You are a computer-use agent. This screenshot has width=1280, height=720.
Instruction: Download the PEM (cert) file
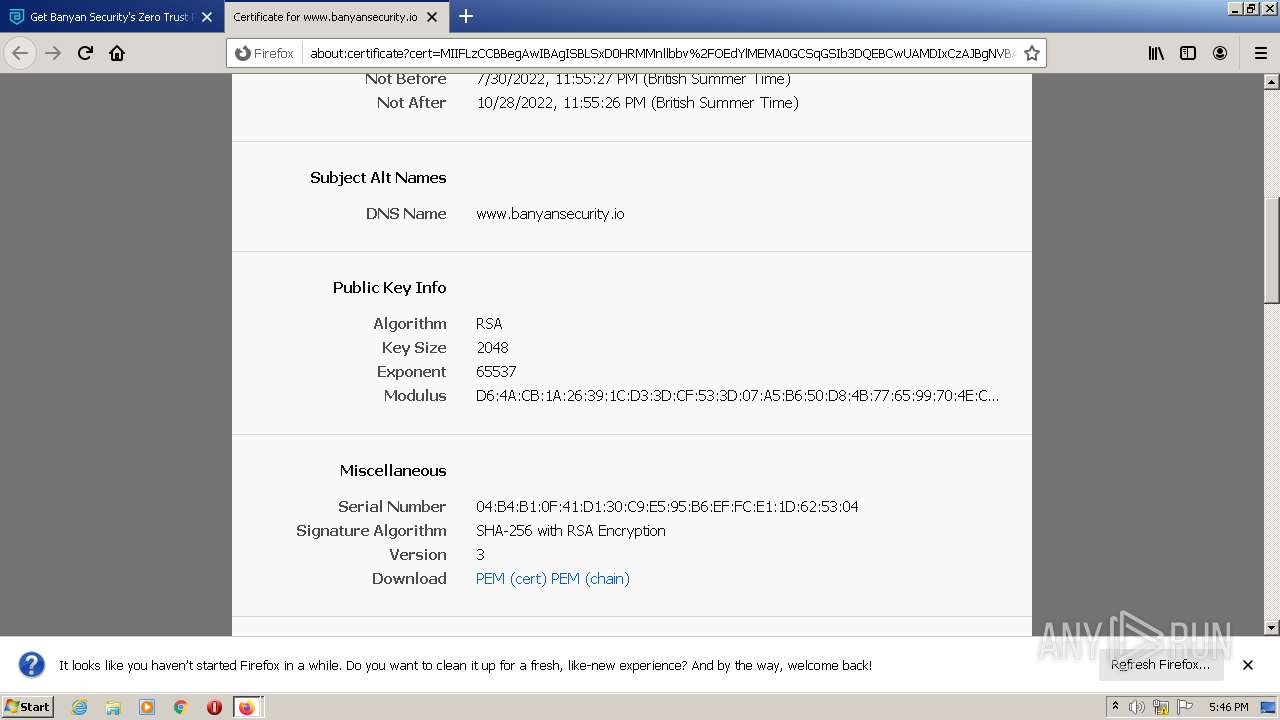(x=511, y=579)
